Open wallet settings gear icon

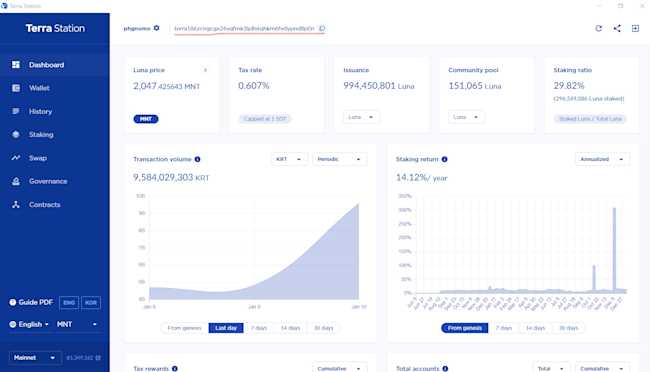tap(156, 28)
